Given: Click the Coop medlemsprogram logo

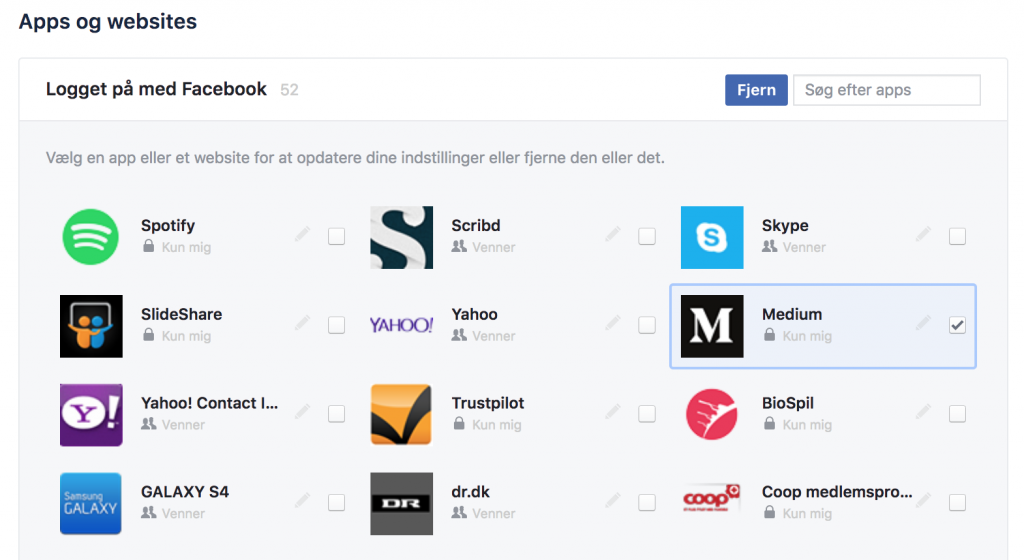Looking at the screenshot, I should [711, 499].
